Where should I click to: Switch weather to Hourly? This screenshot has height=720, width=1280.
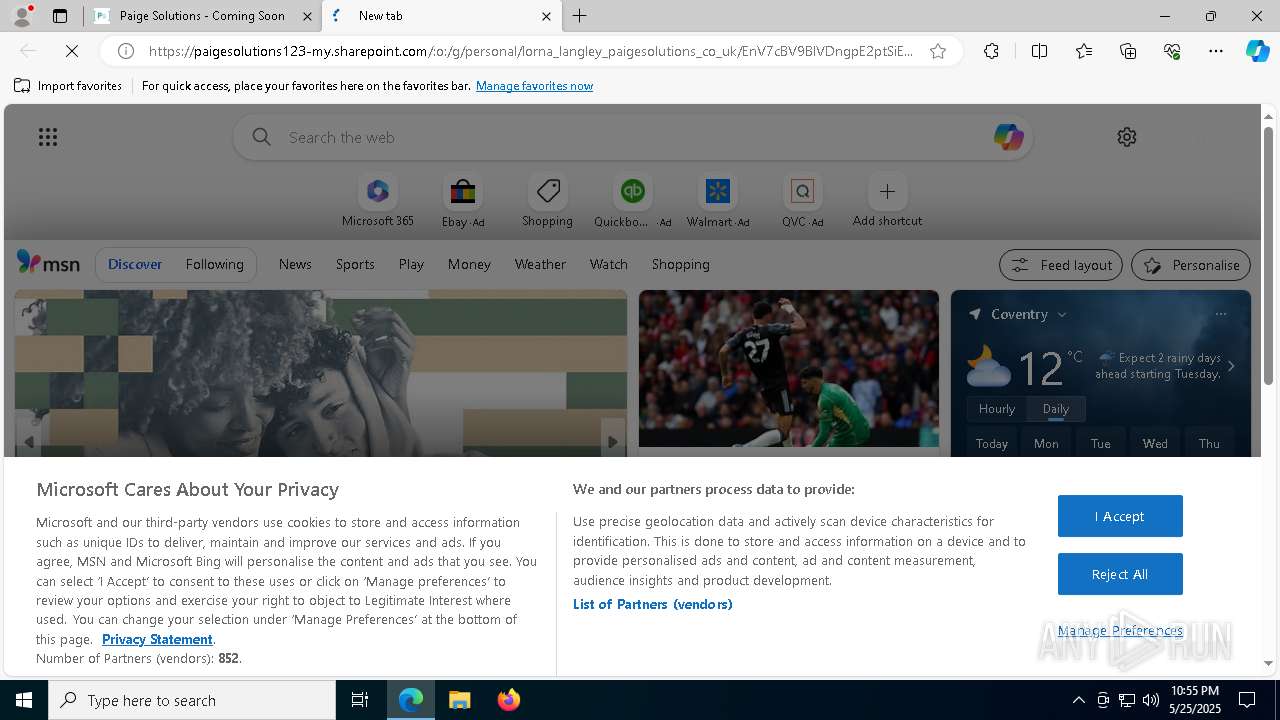997,409
